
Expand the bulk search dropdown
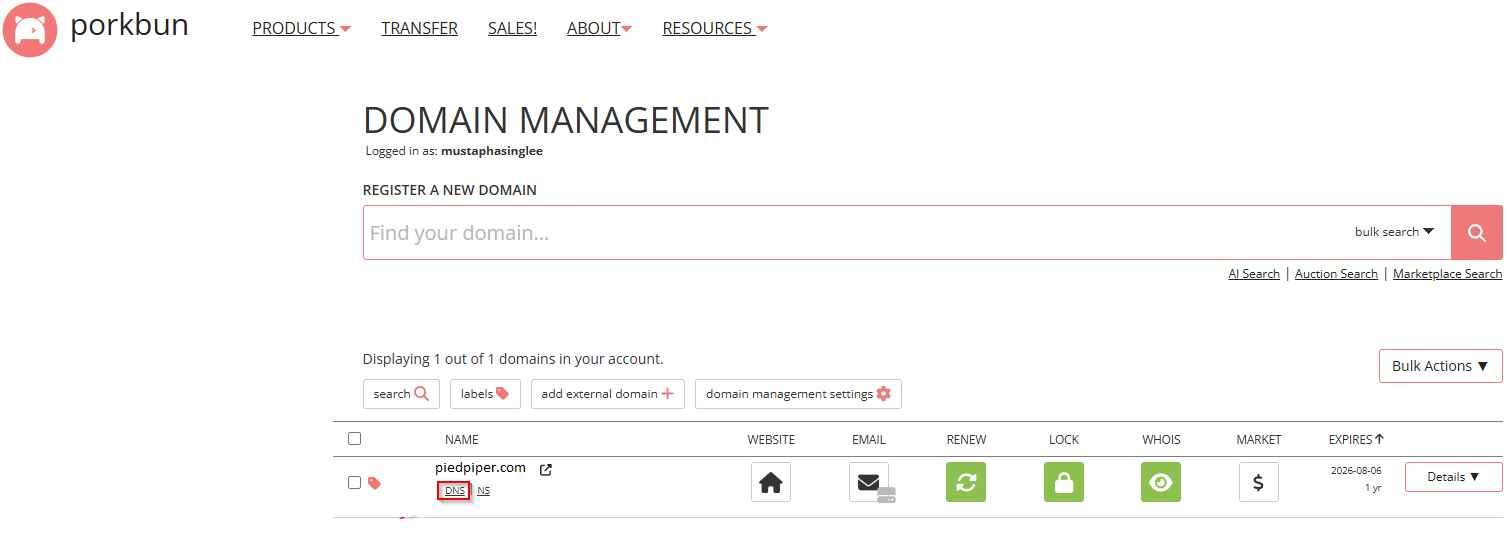coord(1394,232)
